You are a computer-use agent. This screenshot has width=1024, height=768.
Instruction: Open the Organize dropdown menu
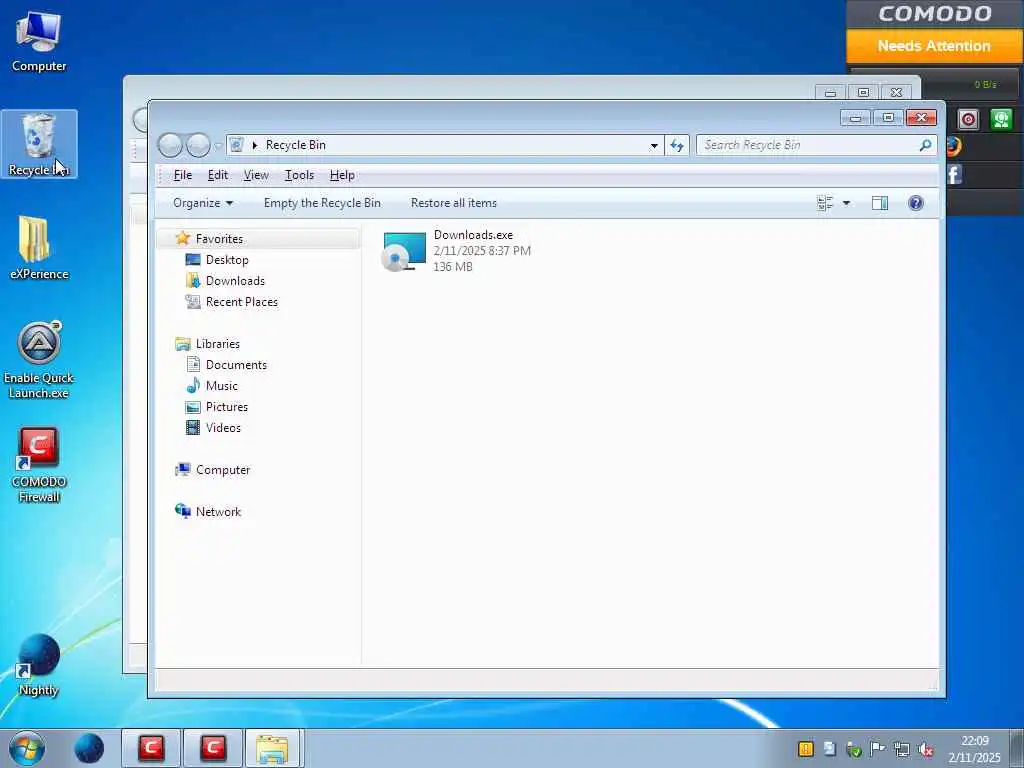[202, 203]
